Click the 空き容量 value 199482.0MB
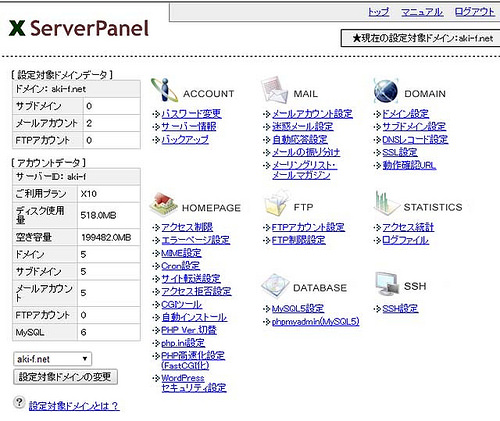 point(106,237)
